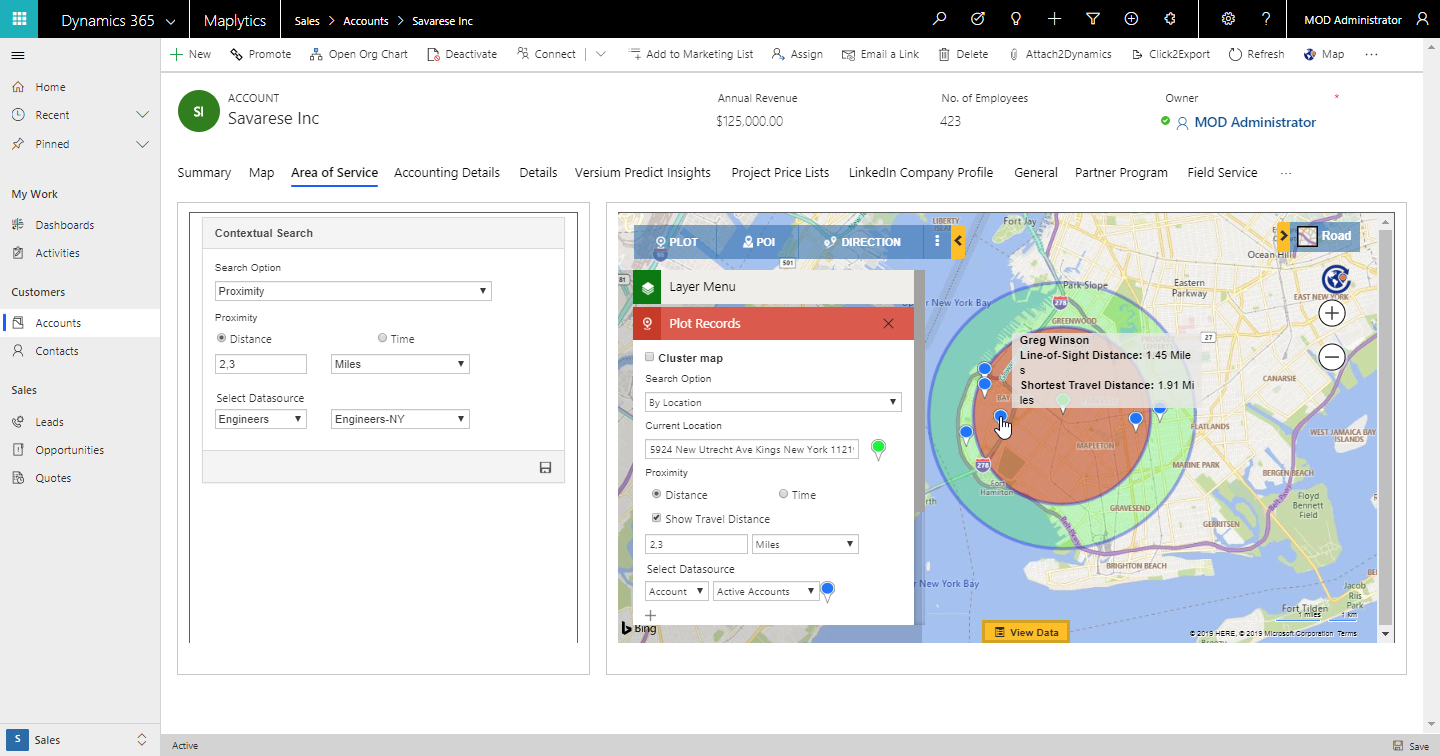Toggle the hamburger navigation menu
This screenshot has height=756, width=1440.
(18, 55)
